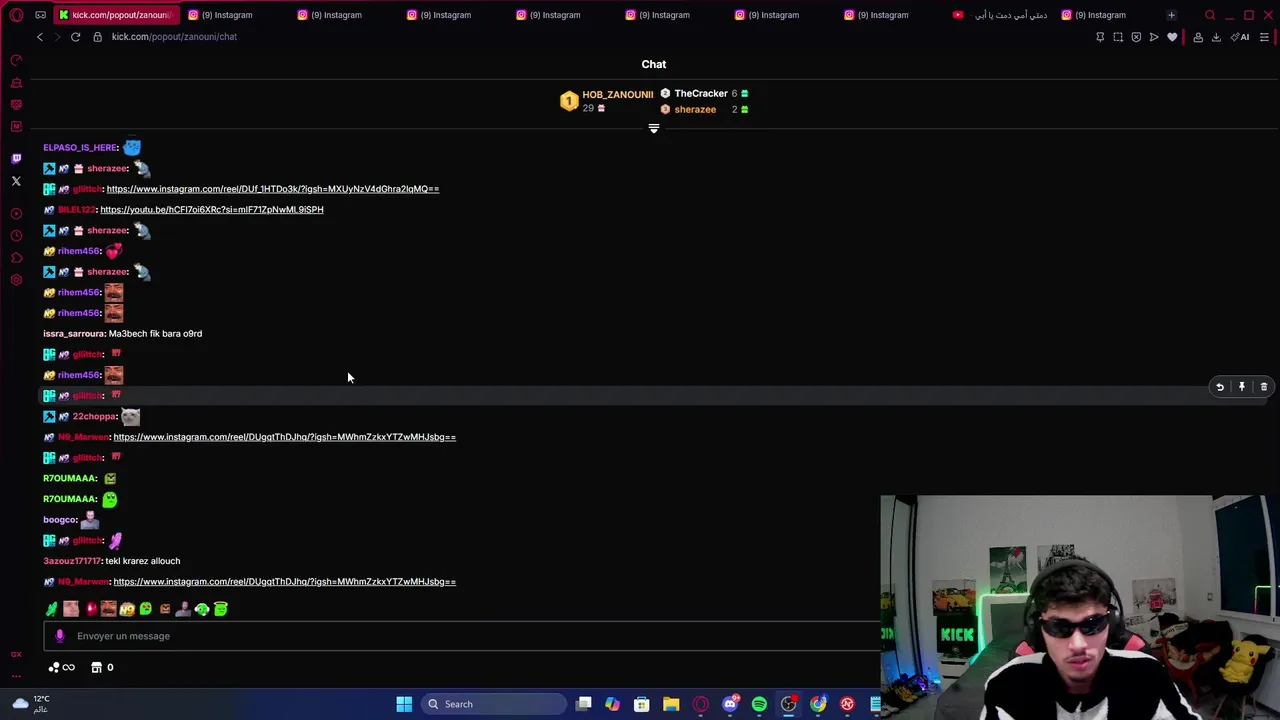The image size is (1280, 720).
Task: Open the youtu.be link from BILEL123
Action: pyautogui.click(x=211, y=210)
